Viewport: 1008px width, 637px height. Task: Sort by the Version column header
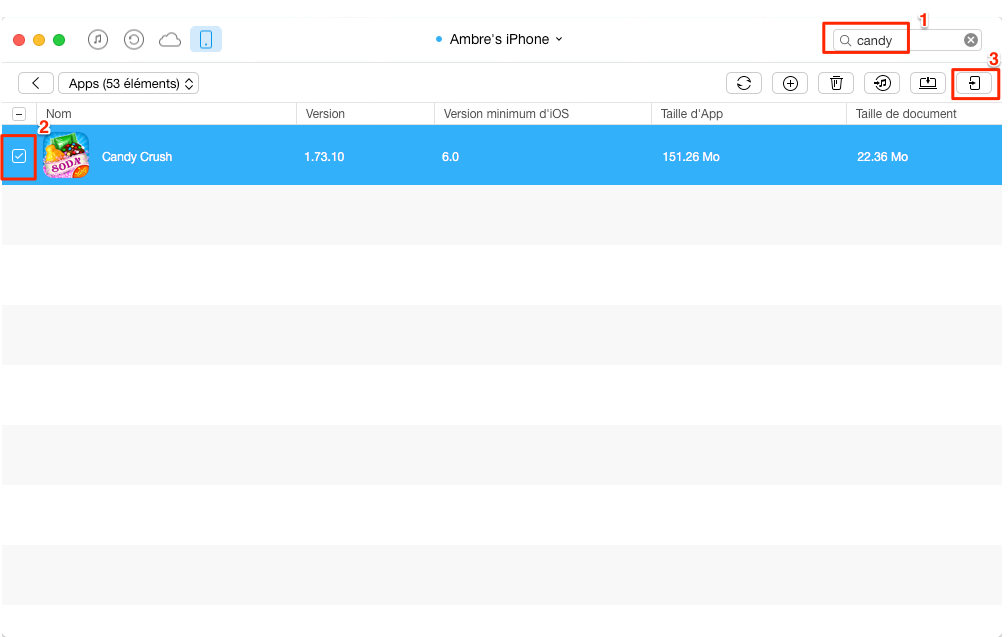pos(325,114)
